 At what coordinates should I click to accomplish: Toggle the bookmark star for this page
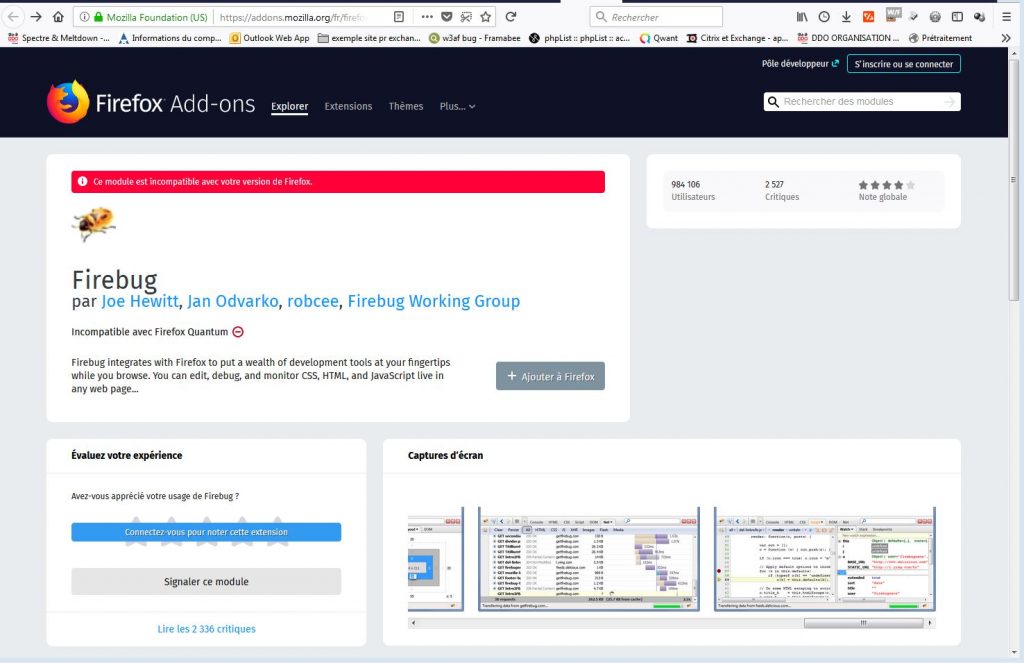tap(486, 17)
